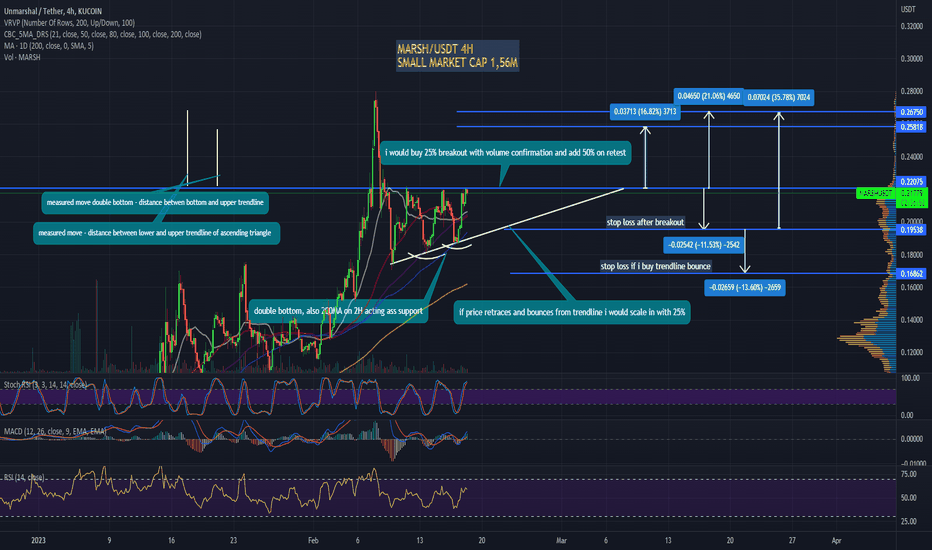The width and height of the screenshot is (932, 550).
Task: Click the 25.00 RSI scale value
Action: tap(909, 522)
